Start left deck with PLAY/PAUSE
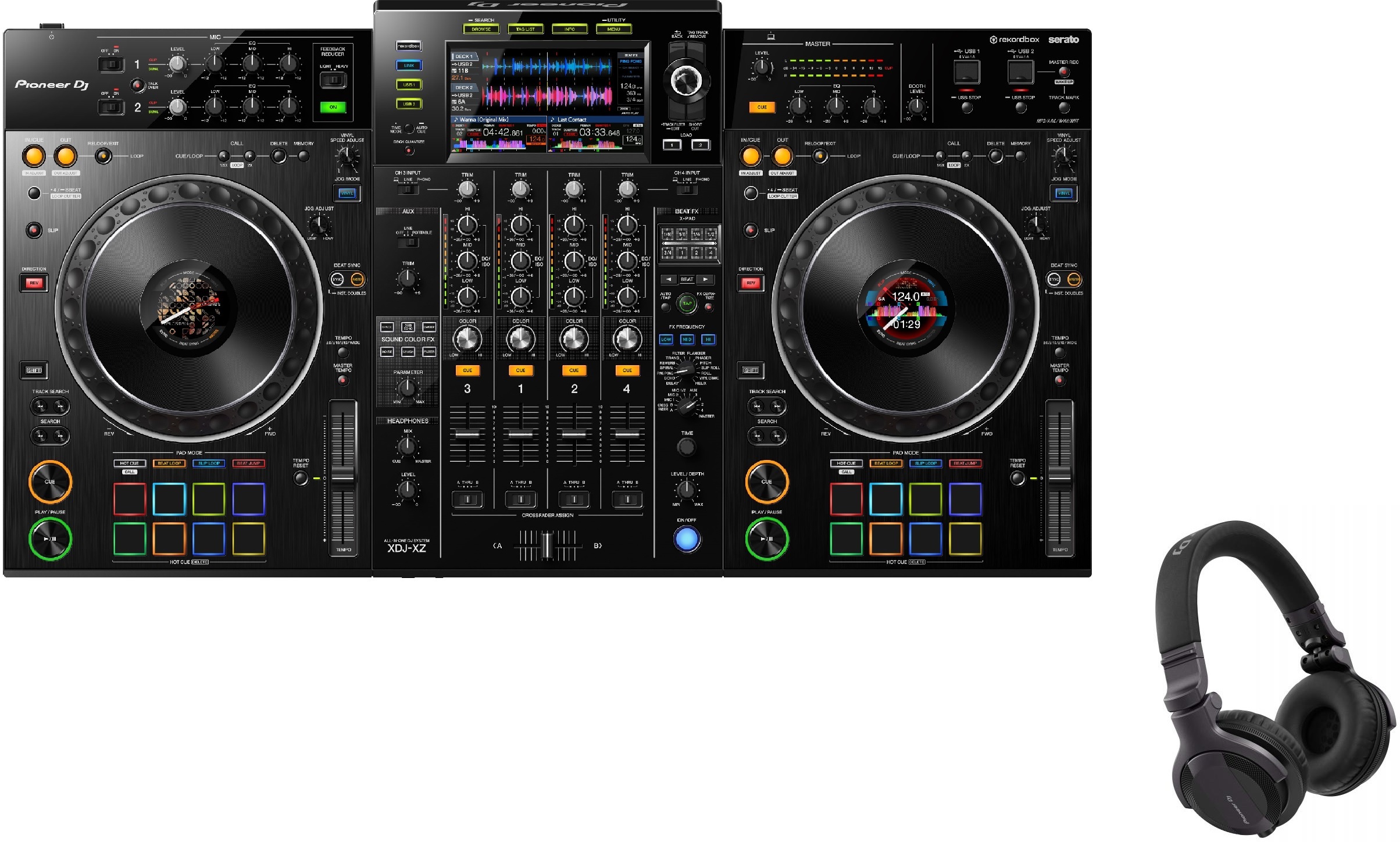The height and width of the screenshot is (842, 1400). pos(50,538)
